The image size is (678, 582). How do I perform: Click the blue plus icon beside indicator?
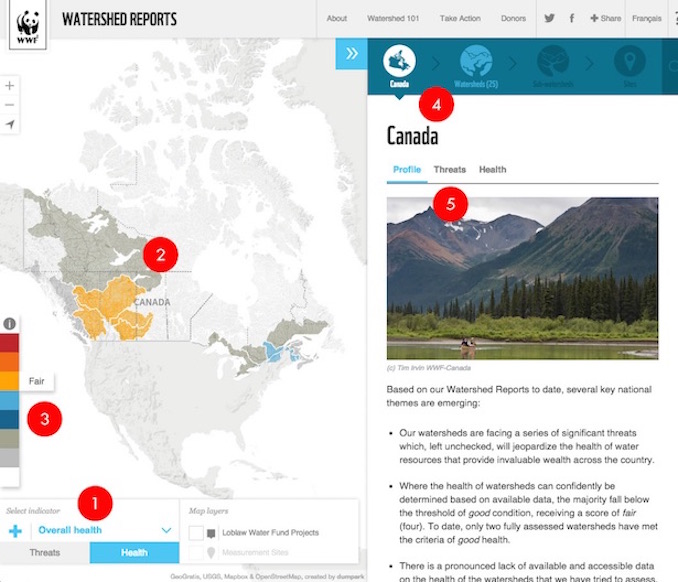pos(15,531)
